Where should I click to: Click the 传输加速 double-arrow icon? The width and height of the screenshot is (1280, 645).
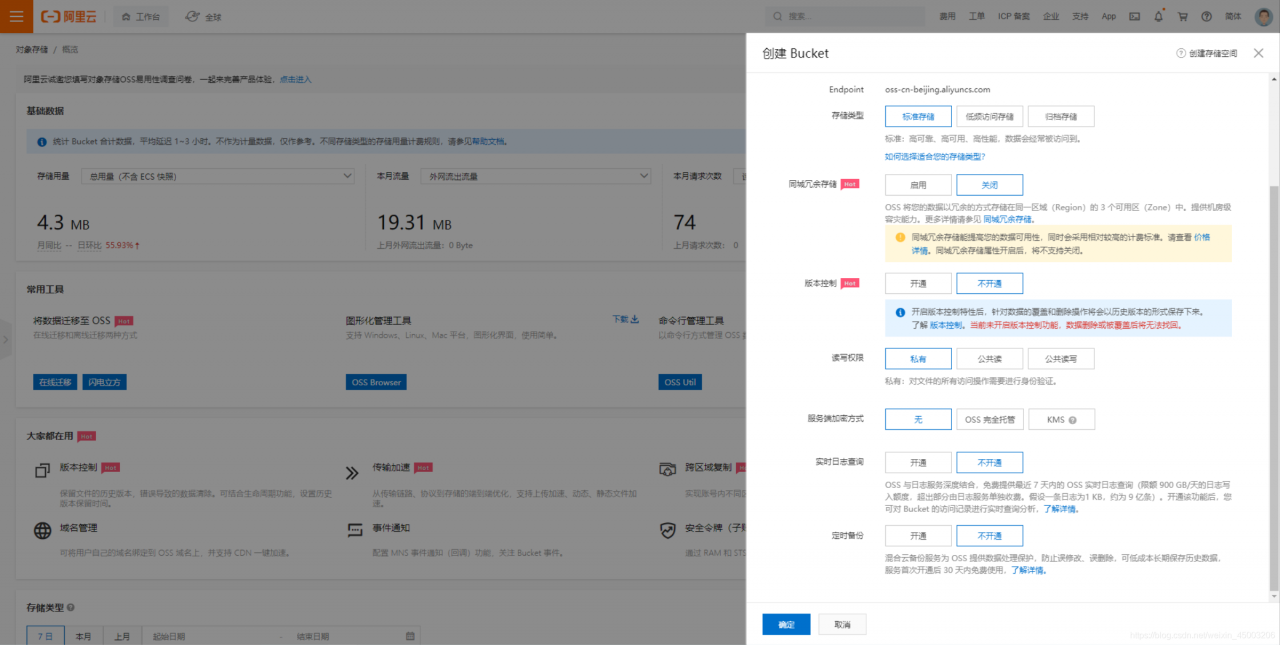click(x=352, y=473)
